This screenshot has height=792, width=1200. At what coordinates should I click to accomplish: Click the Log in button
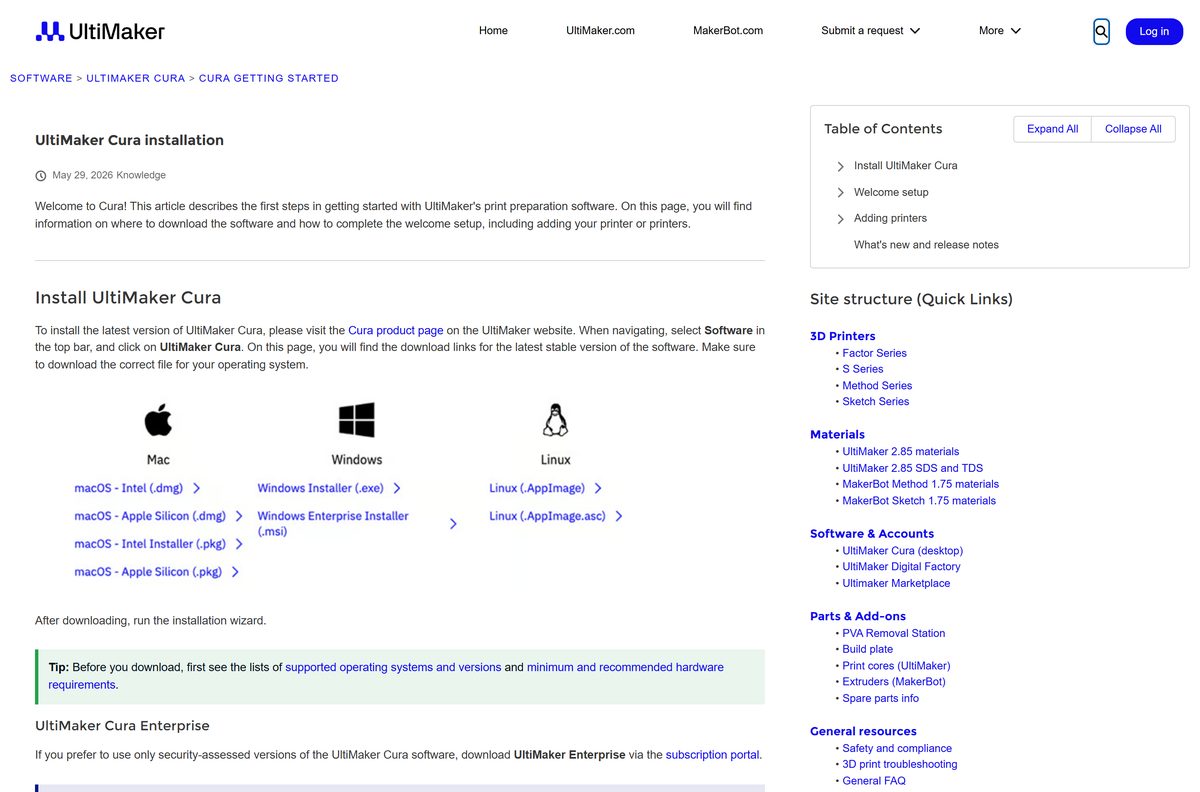tap(1154, 31)
